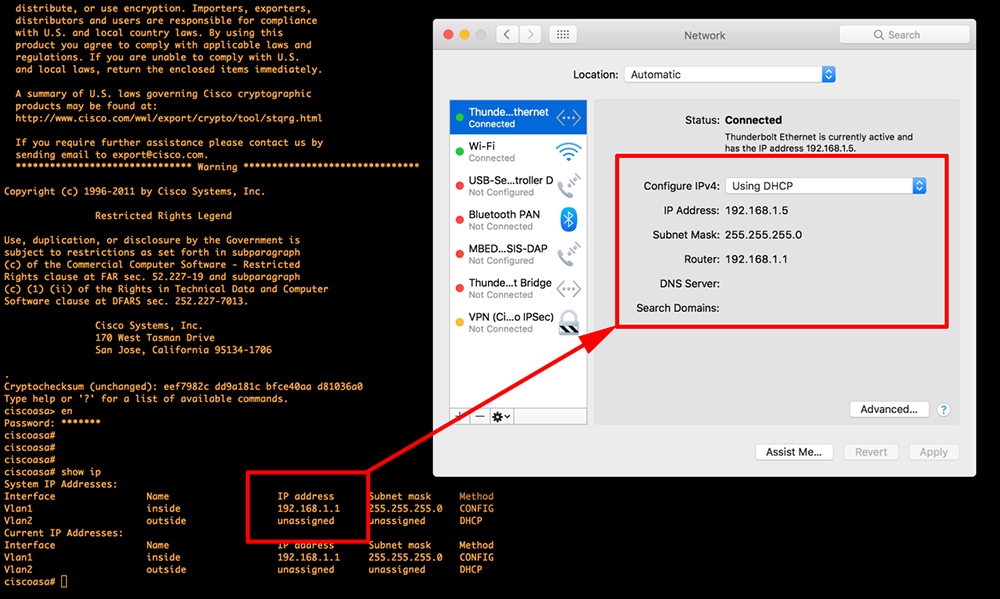Click the 'ciscoasa# show ip' terminal line
The height and width of the screenshot is (599, 1000).
(52, 472)
